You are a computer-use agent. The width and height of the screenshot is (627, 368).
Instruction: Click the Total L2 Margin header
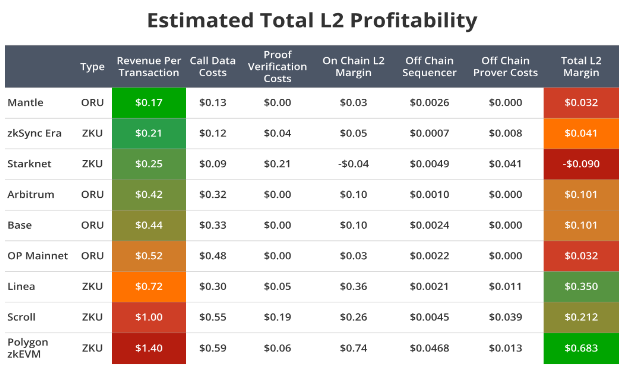coord(581,66)
